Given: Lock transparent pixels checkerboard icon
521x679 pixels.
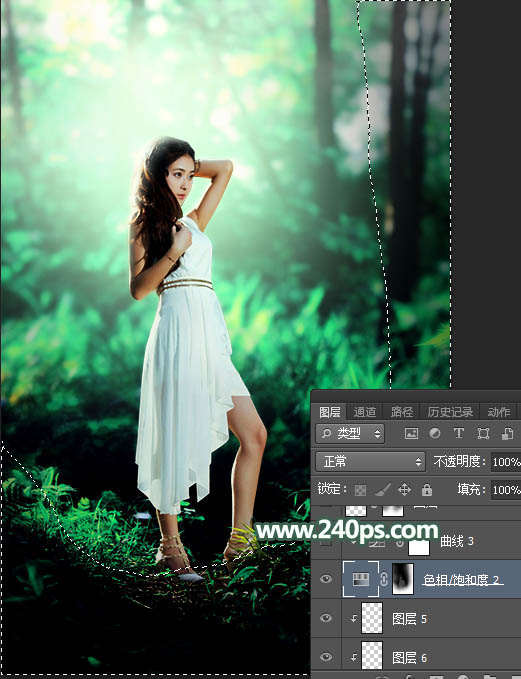Looking at the screenshot, I should tap(360, 490).
